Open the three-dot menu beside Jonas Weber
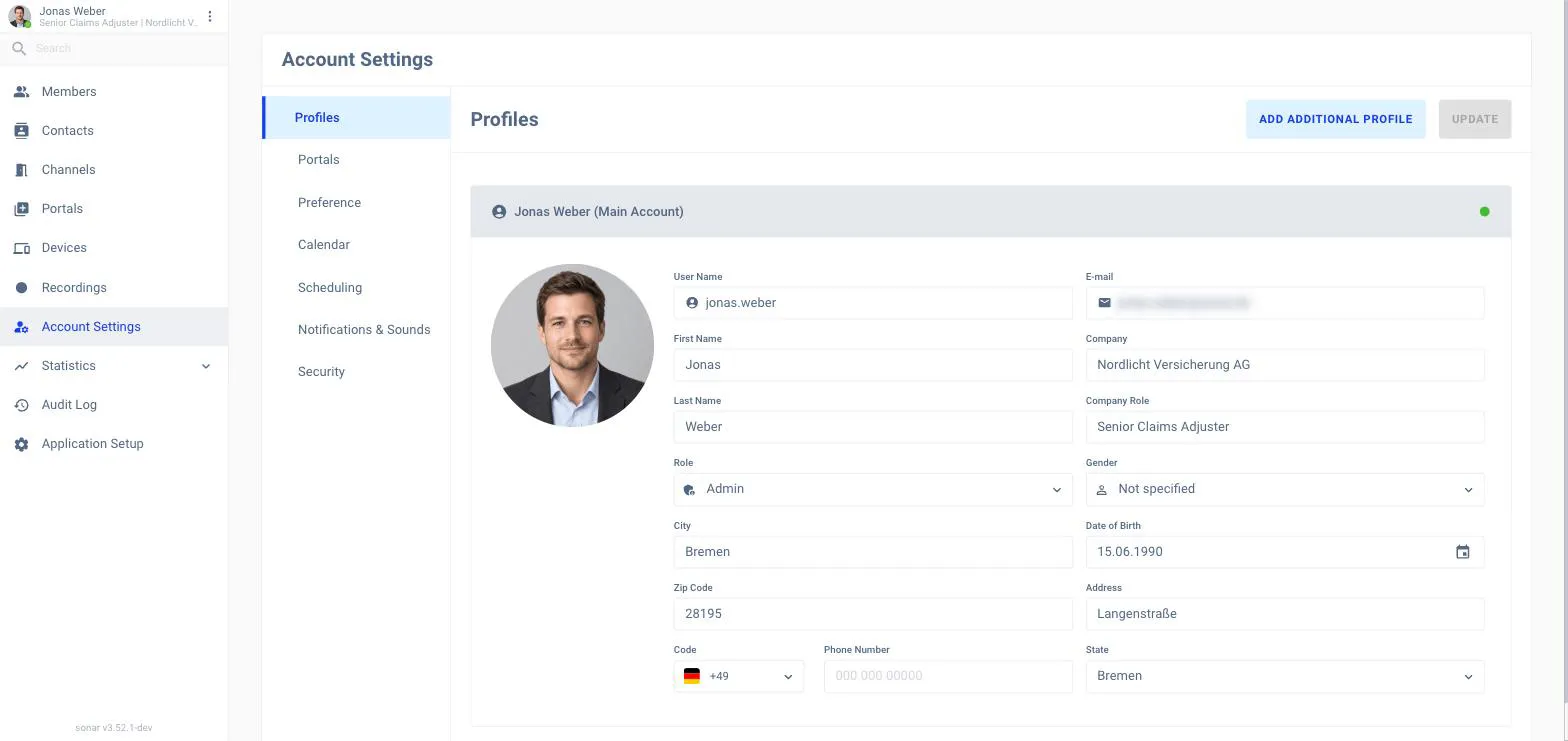Screen dimensions: 1568x741 coord(210,16)
